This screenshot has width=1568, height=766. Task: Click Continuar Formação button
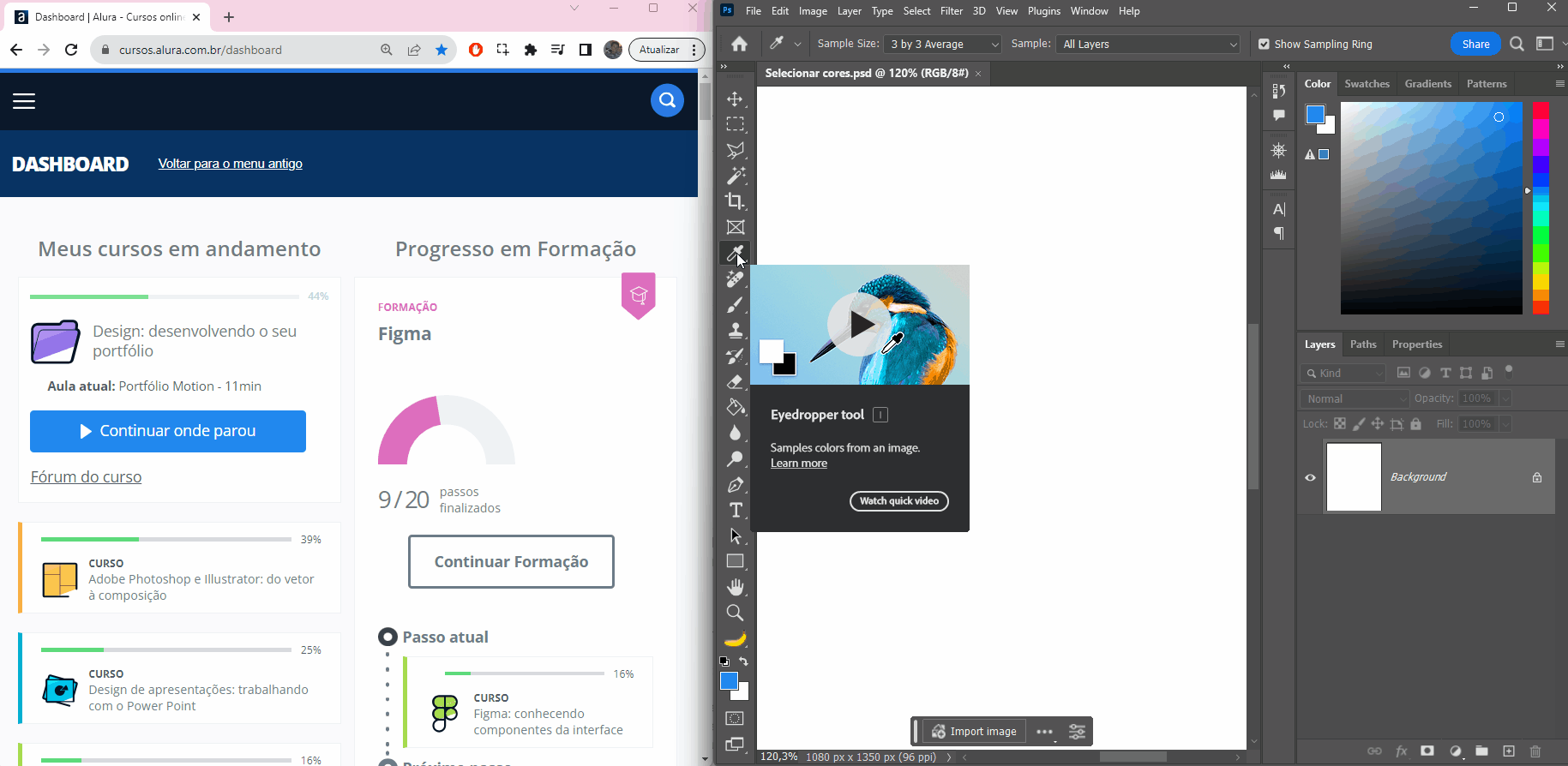pos(511,562)
